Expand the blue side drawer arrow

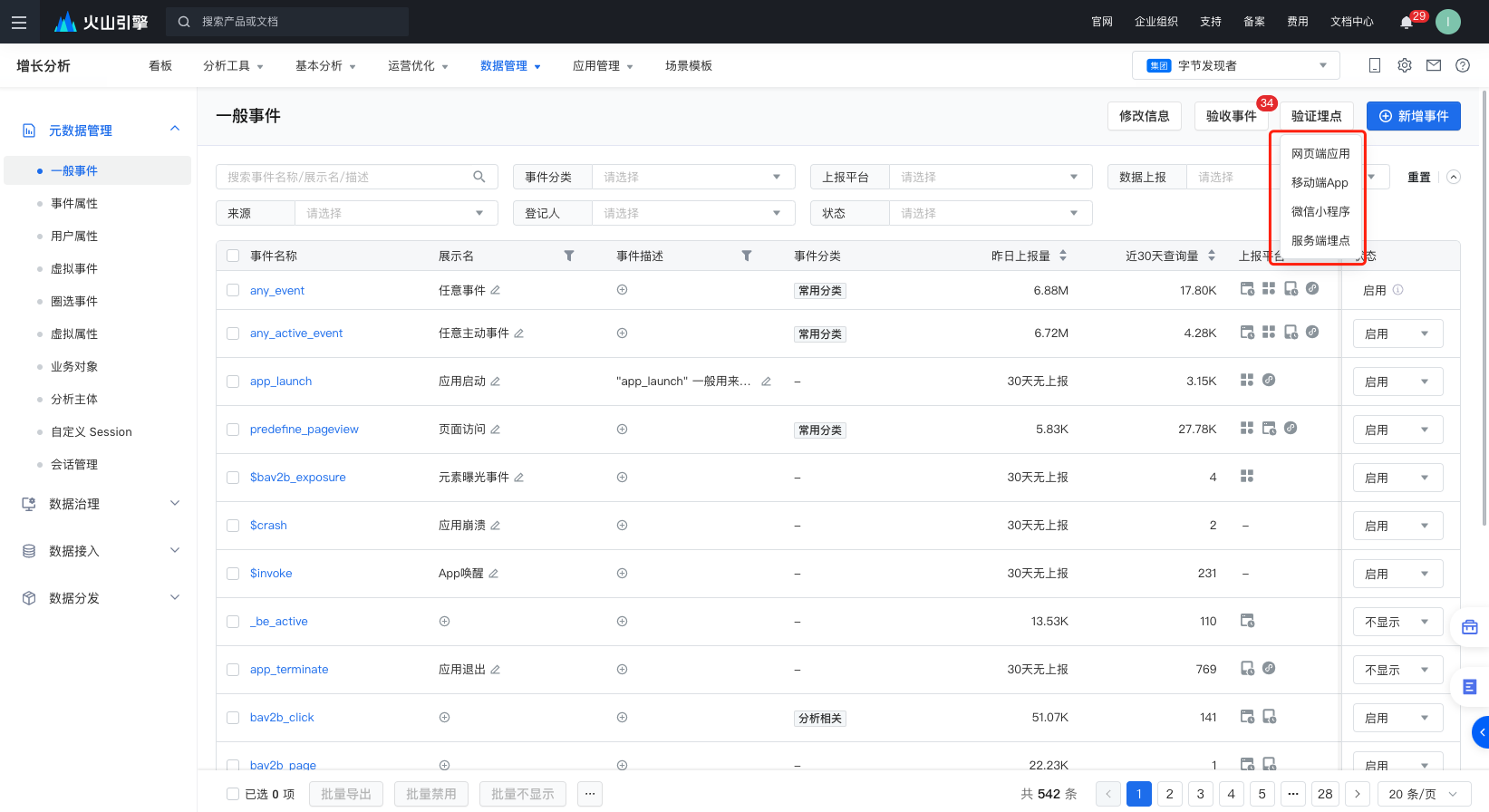(x=1482, y=732)
